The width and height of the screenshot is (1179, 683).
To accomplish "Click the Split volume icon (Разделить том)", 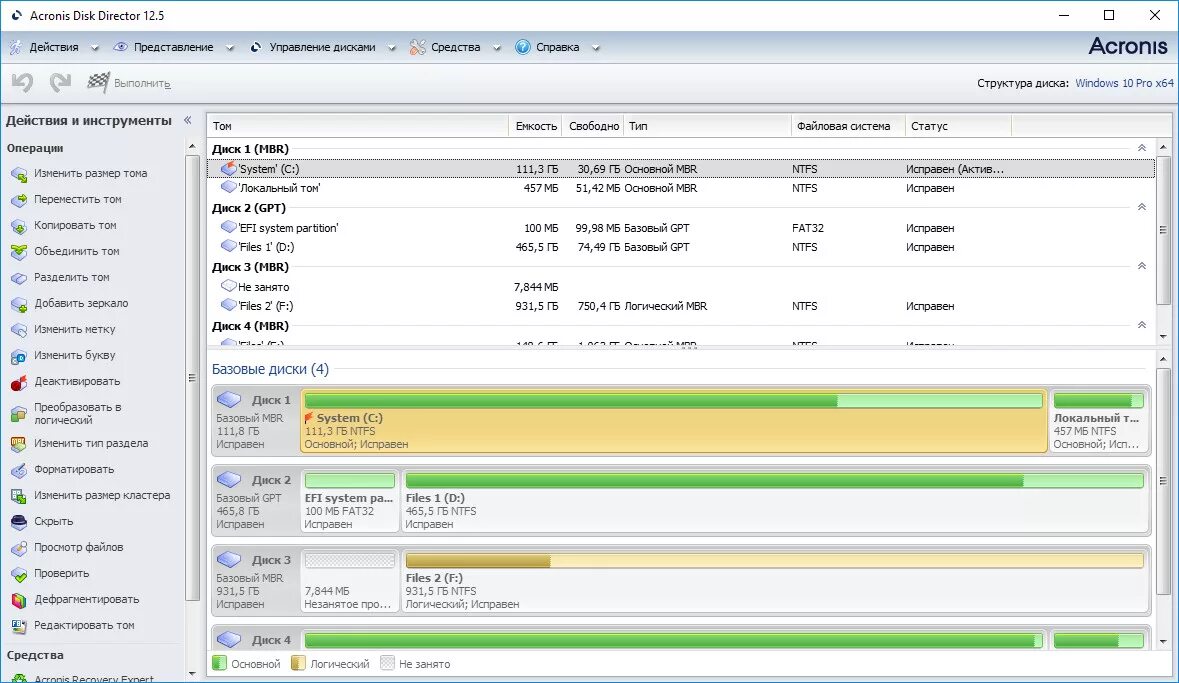I will coord(19,278).
